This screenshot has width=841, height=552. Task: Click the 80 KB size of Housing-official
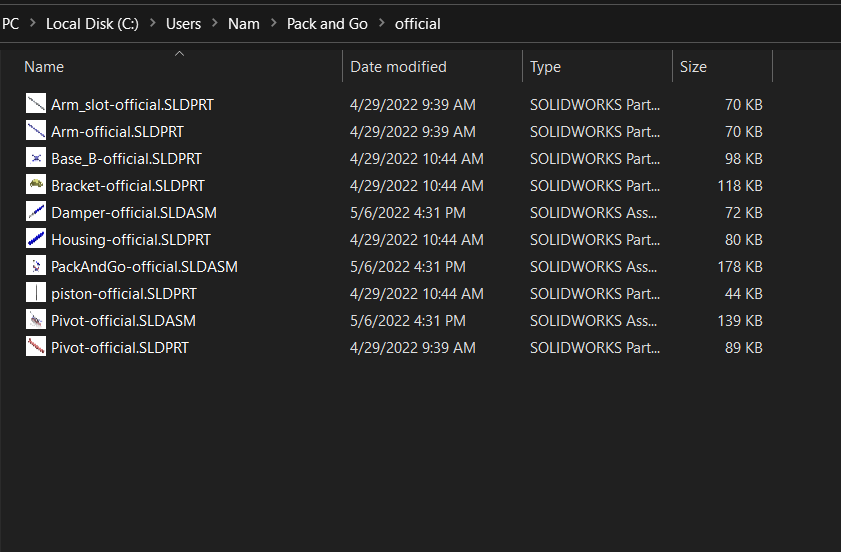[x=744, y=240]
